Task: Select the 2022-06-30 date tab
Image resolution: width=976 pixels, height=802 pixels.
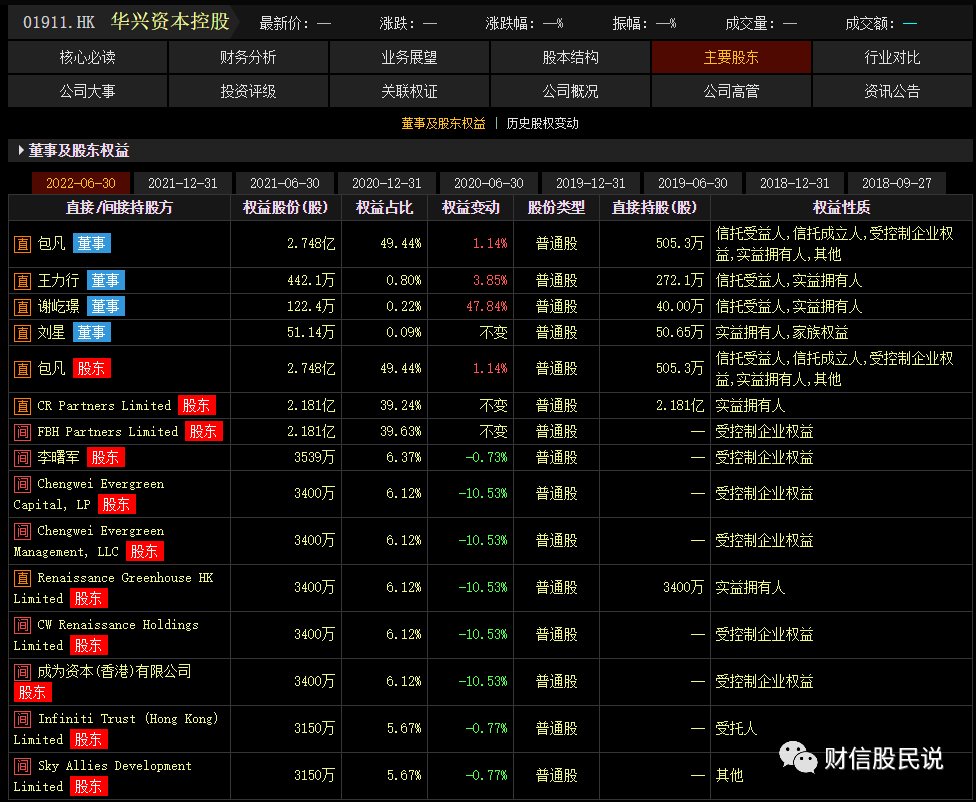Action: pyautogui.click(x=81, y=183)
